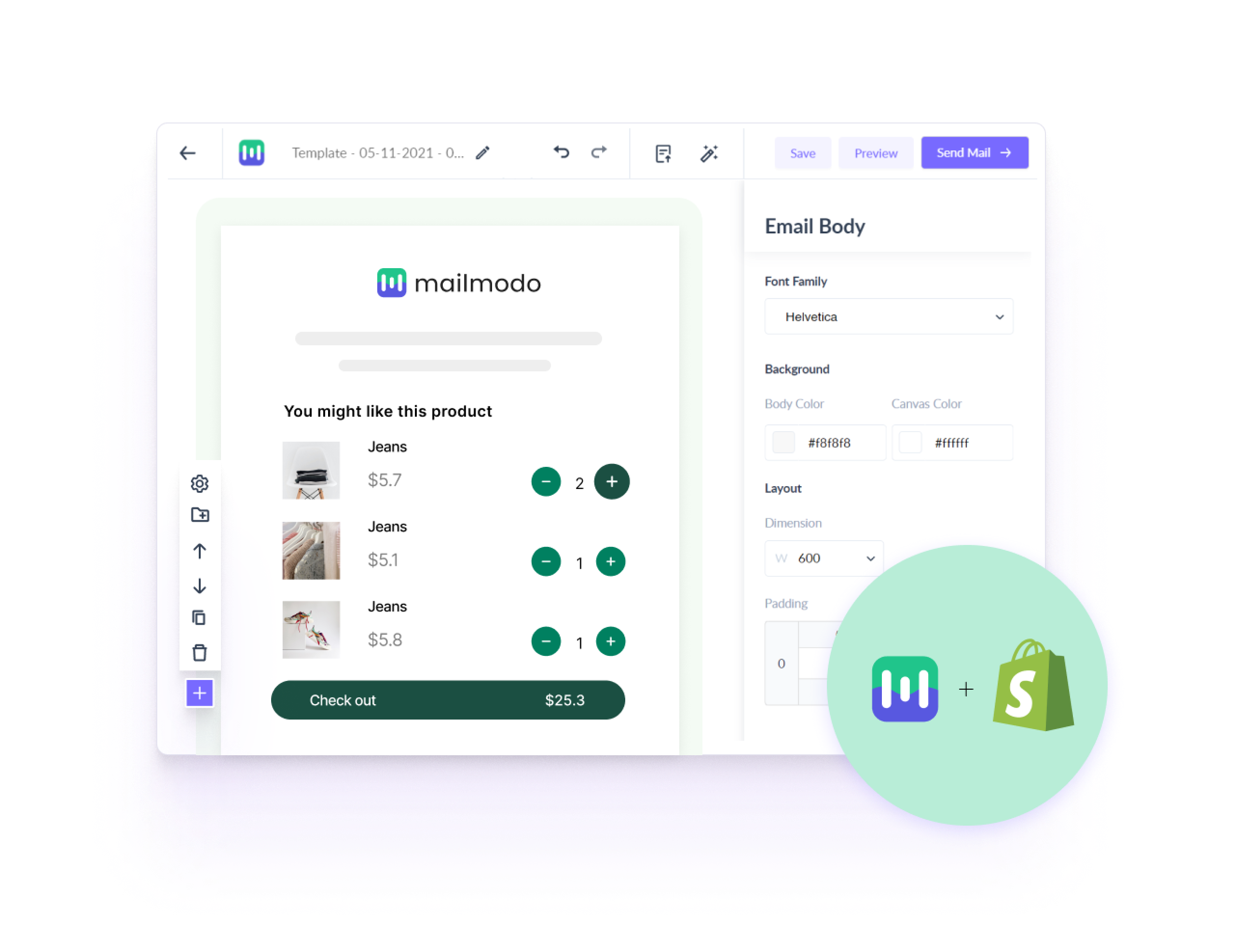The height and width of the screenshot is (952, 1236).
Task: Click the Body Color swatch #f8f8f8
Action: pyautogui.click(x=782, y=443)
